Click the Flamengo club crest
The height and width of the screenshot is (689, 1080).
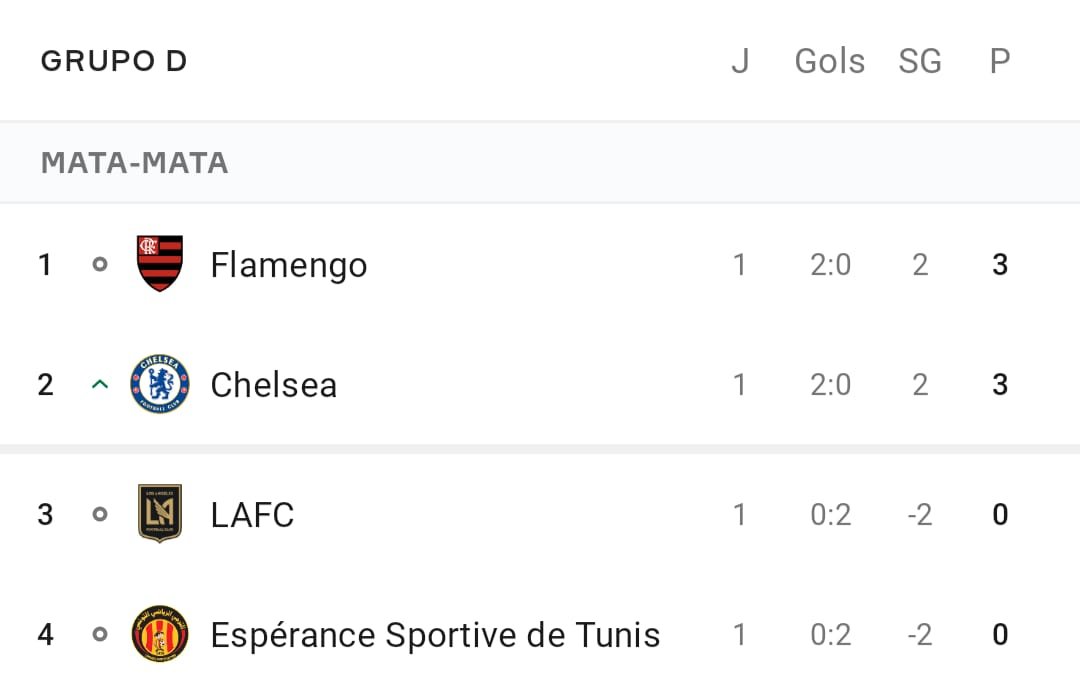(x=160, y=264)
